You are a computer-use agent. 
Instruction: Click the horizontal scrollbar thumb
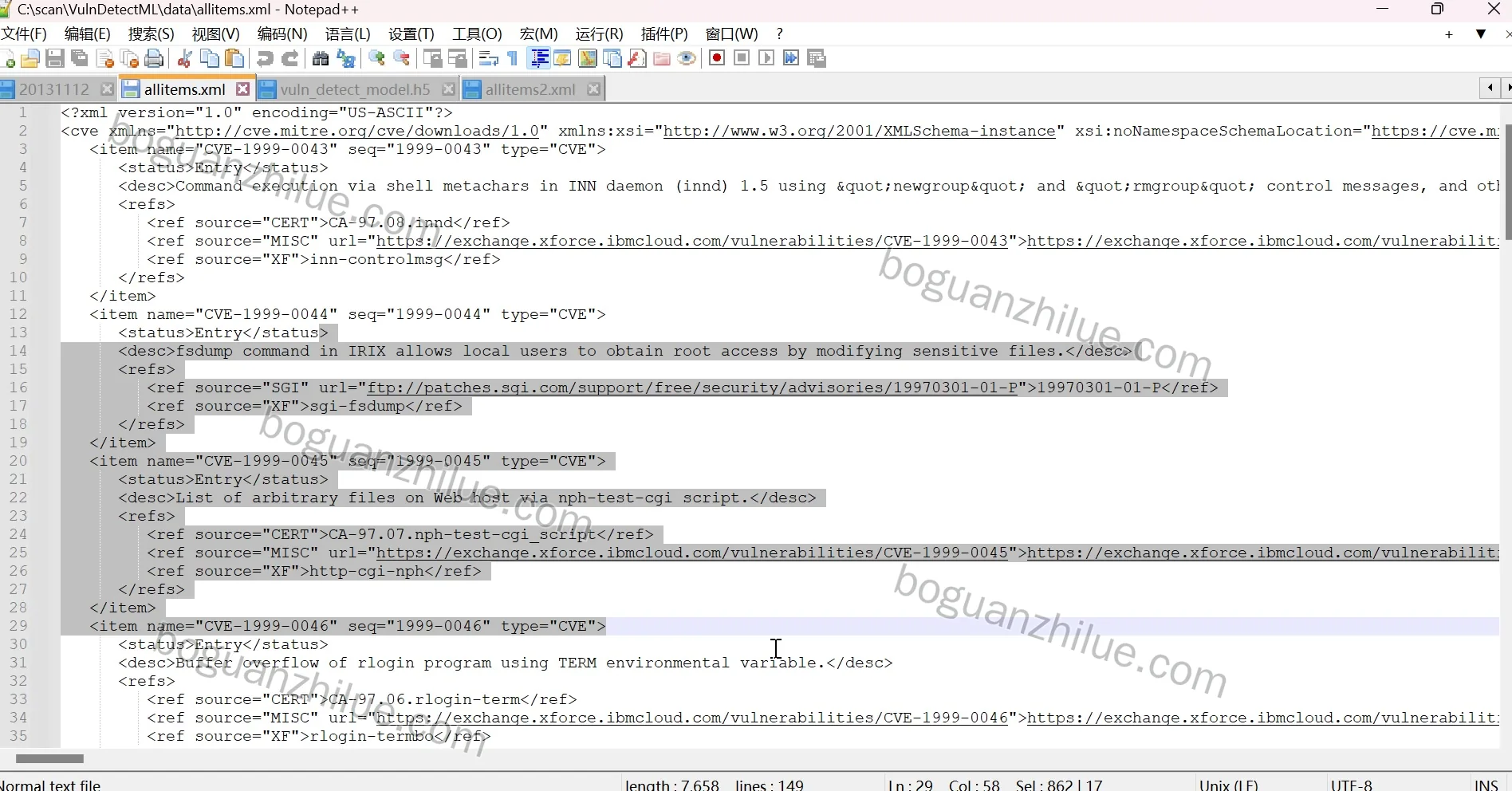point(49,758)
